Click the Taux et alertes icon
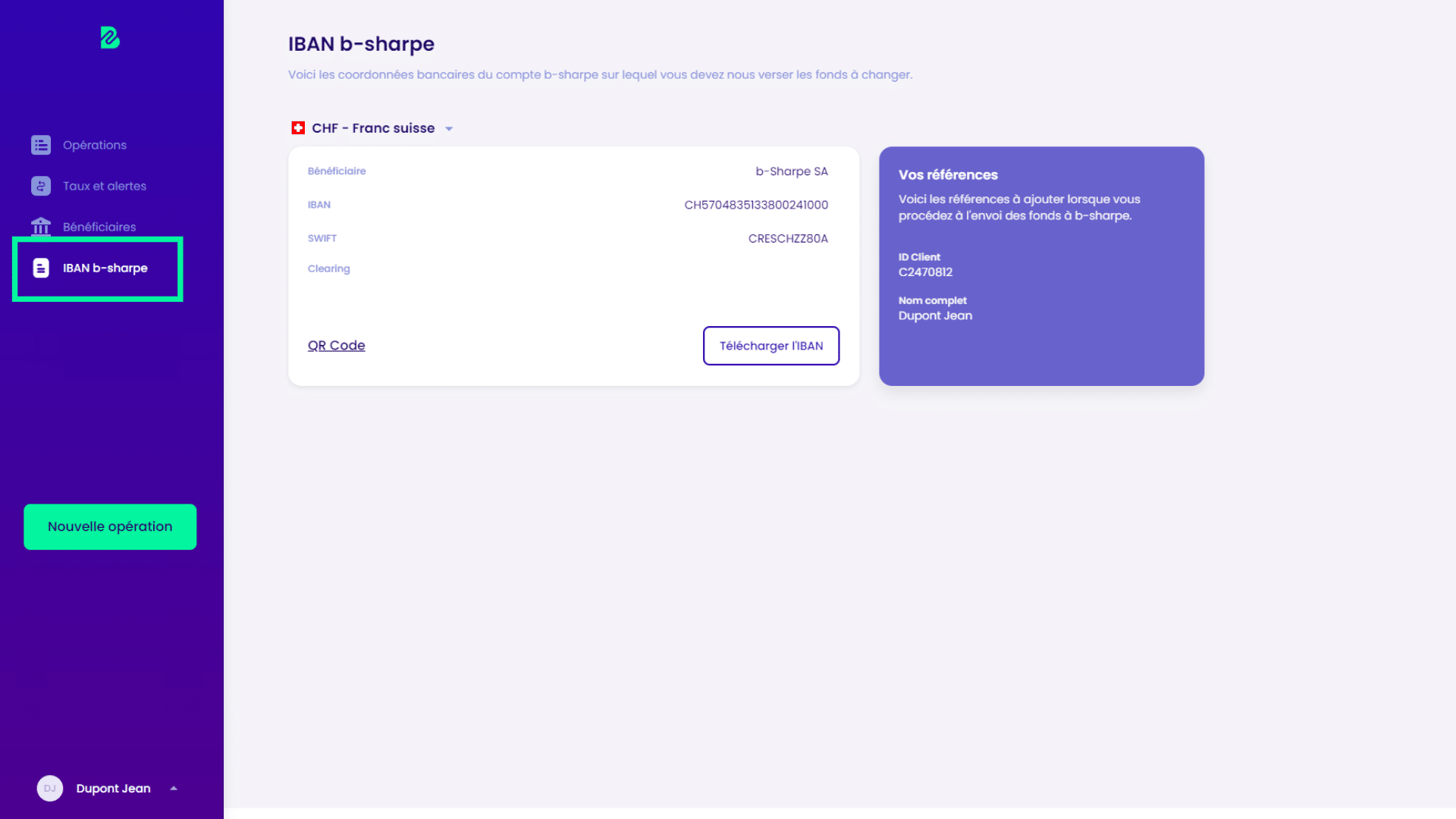Viewport: 1456px width, 819px height. 41,186
